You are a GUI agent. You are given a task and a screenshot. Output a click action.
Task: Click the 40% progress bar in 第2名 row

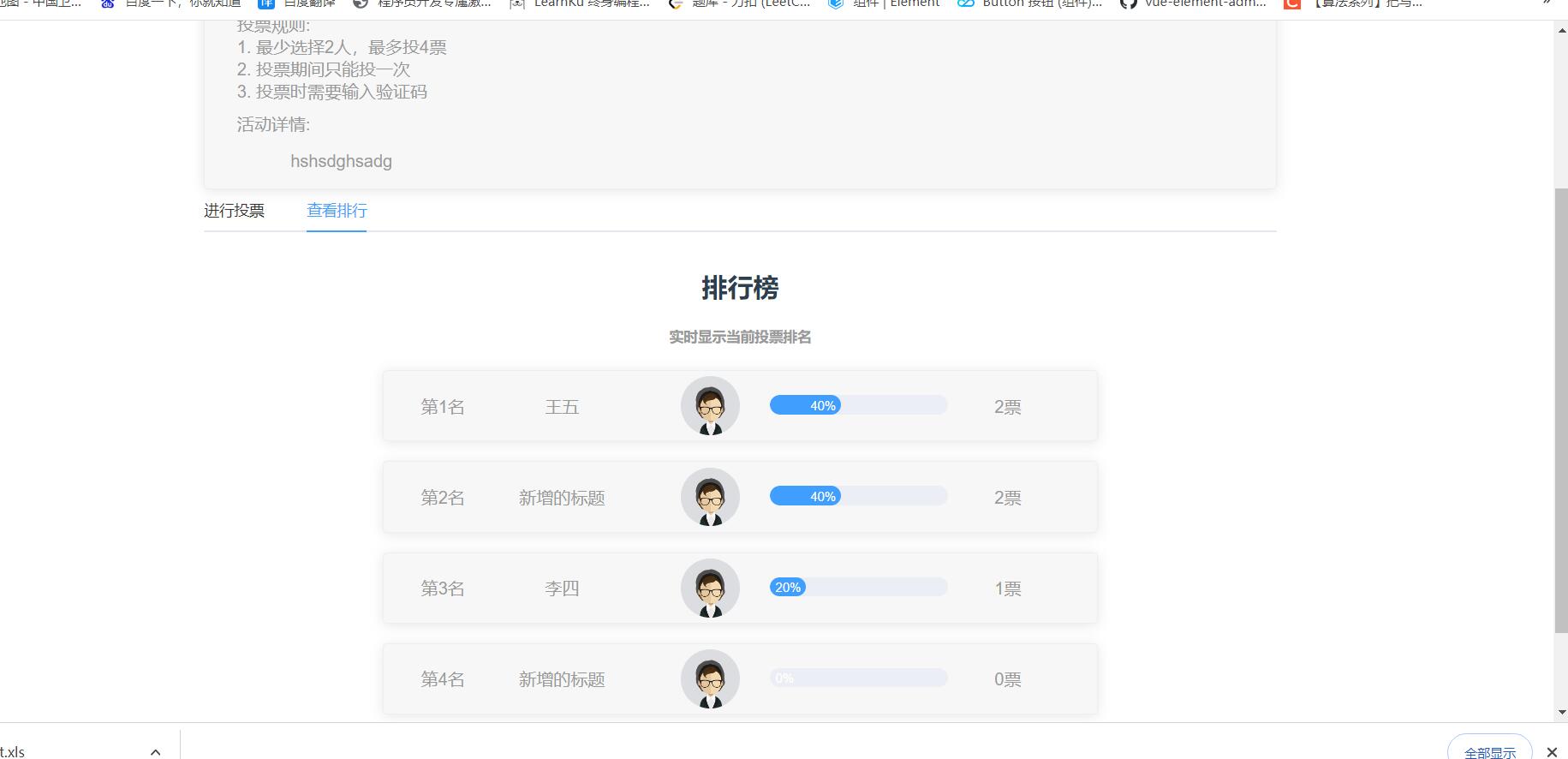point(858,496)
